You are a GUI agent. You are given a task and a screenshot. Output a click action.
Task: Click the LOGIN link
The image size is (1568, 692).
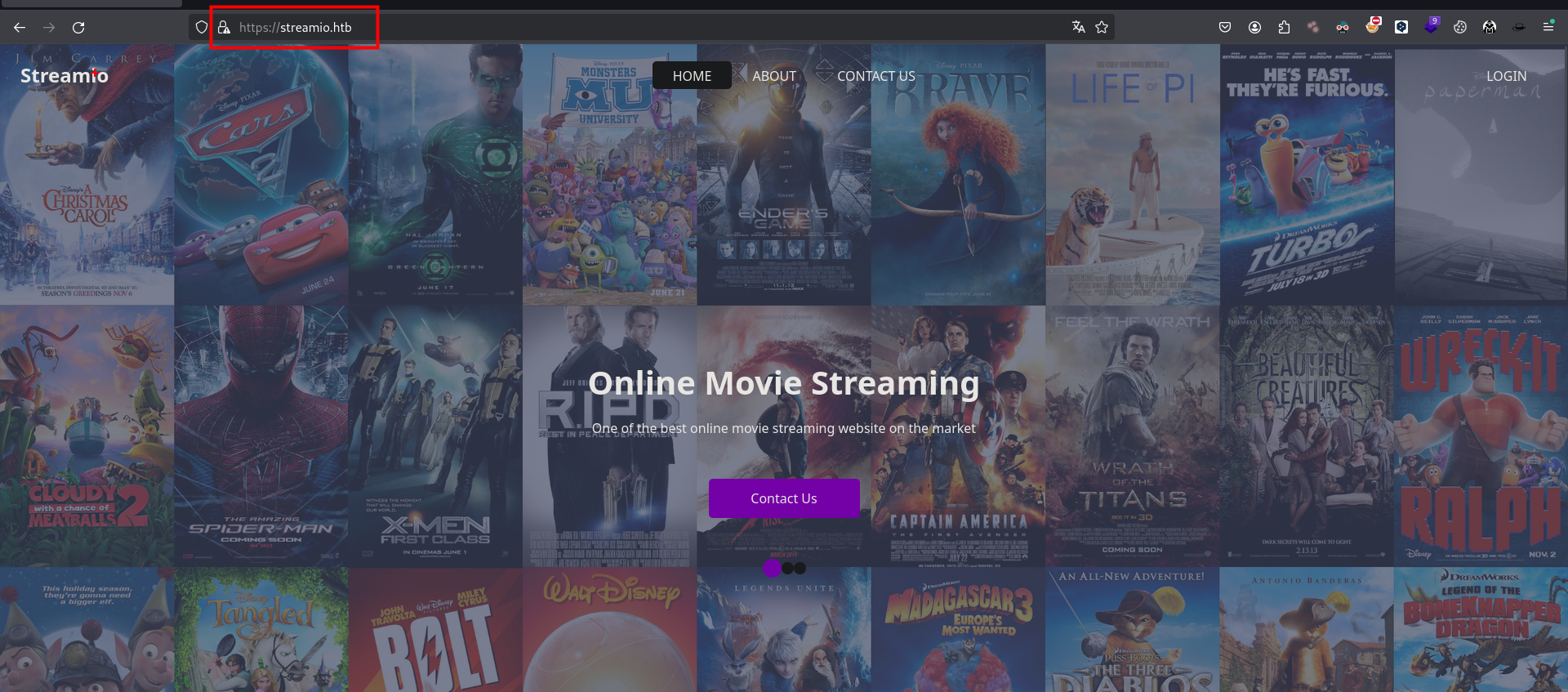(x=1506, y=76)
